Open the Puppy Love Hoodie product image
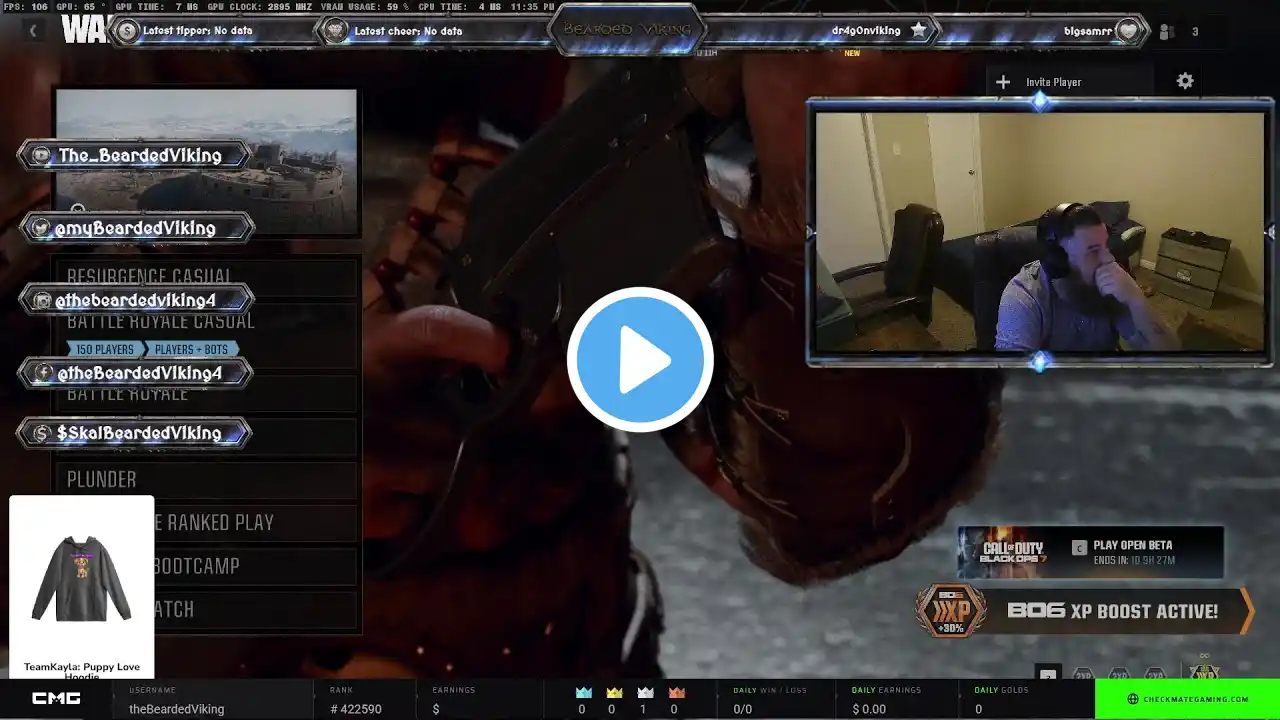This screenshot has width=1280, height=720. (x=82, y=577)
